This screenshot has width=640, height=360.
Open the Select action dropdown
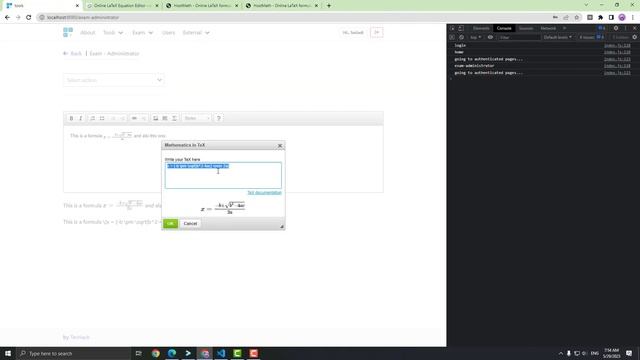(x=114, y=80)
